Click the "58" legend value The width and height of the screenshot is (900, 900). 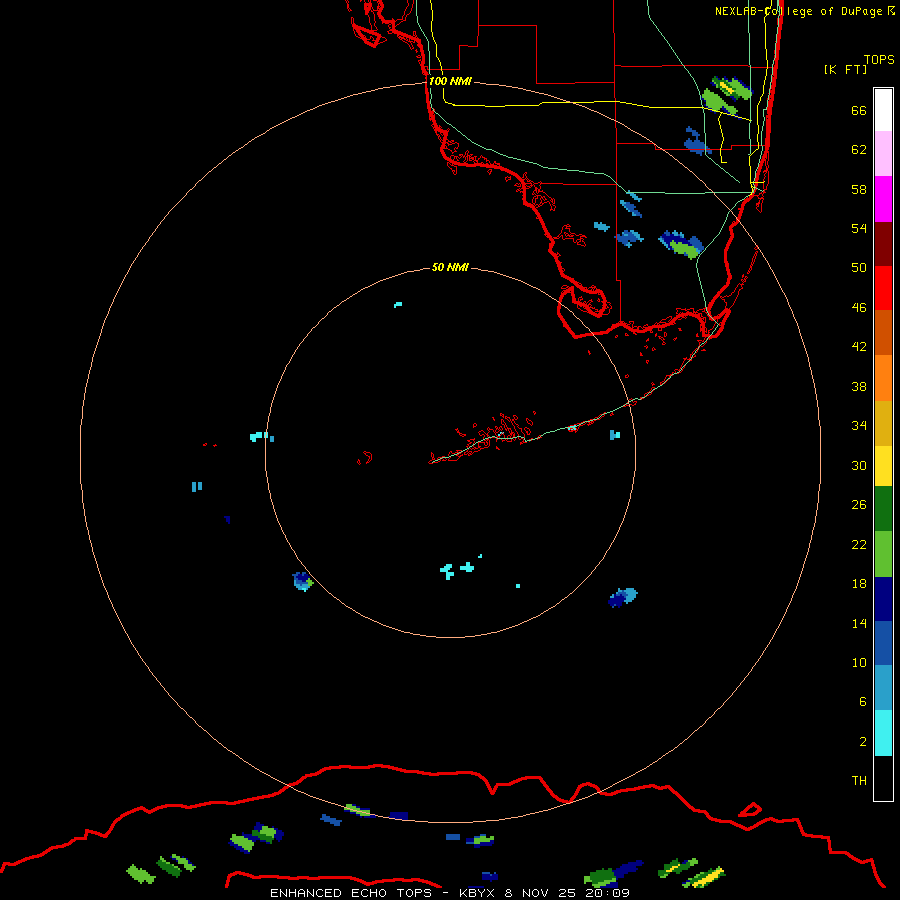point(859,189)
